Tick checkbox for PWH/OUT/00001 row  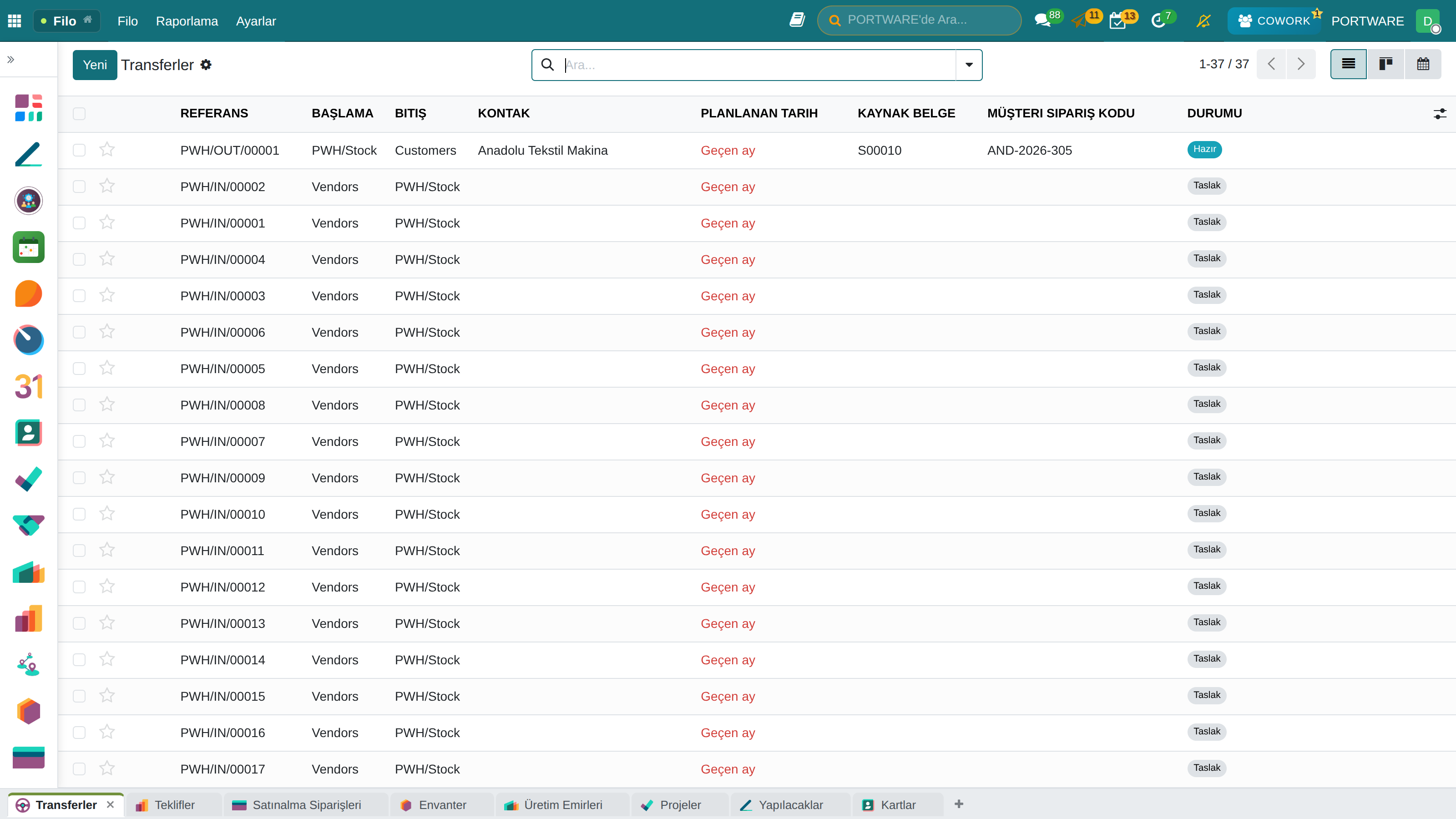click(79, 150)
